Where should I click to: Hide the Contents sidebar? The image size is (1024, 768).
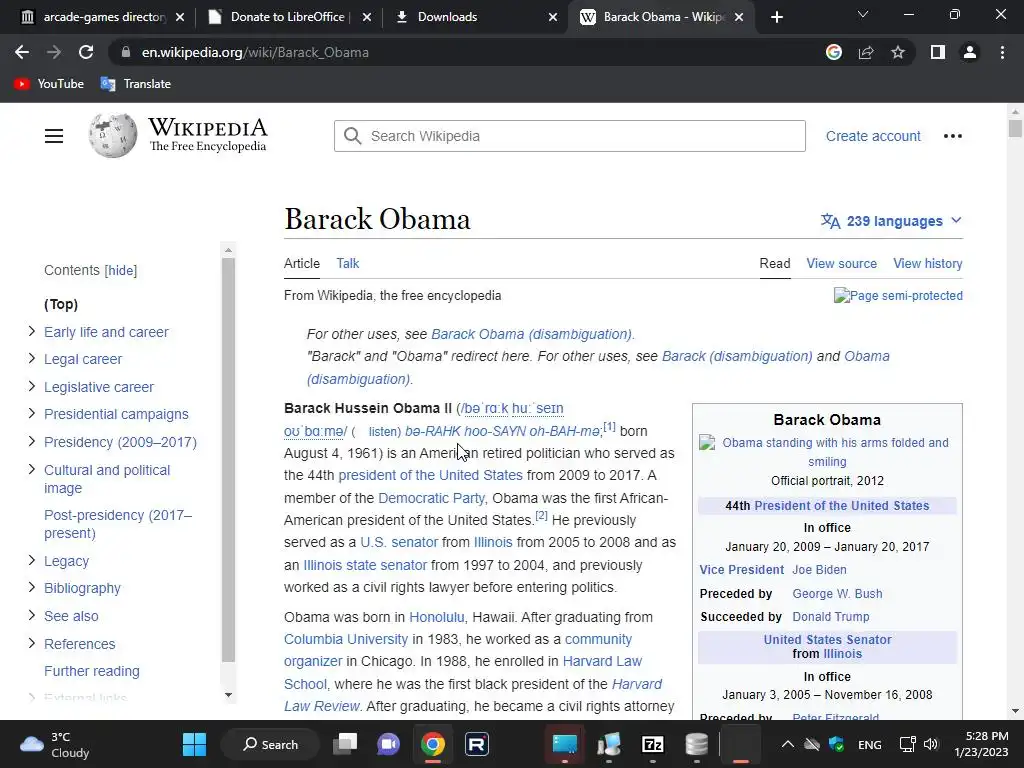click(121, 270)
